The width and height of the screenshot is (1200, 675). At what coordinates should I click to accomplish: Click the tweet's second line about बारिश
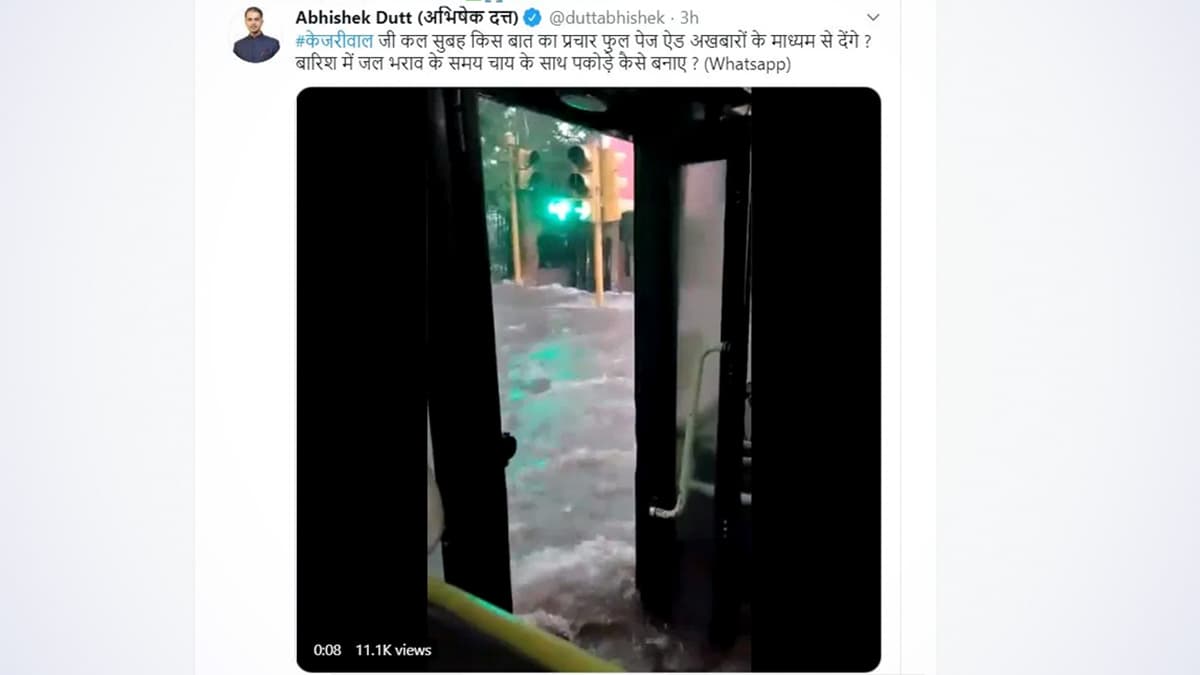pyautogui.click(x=544, y=65)
